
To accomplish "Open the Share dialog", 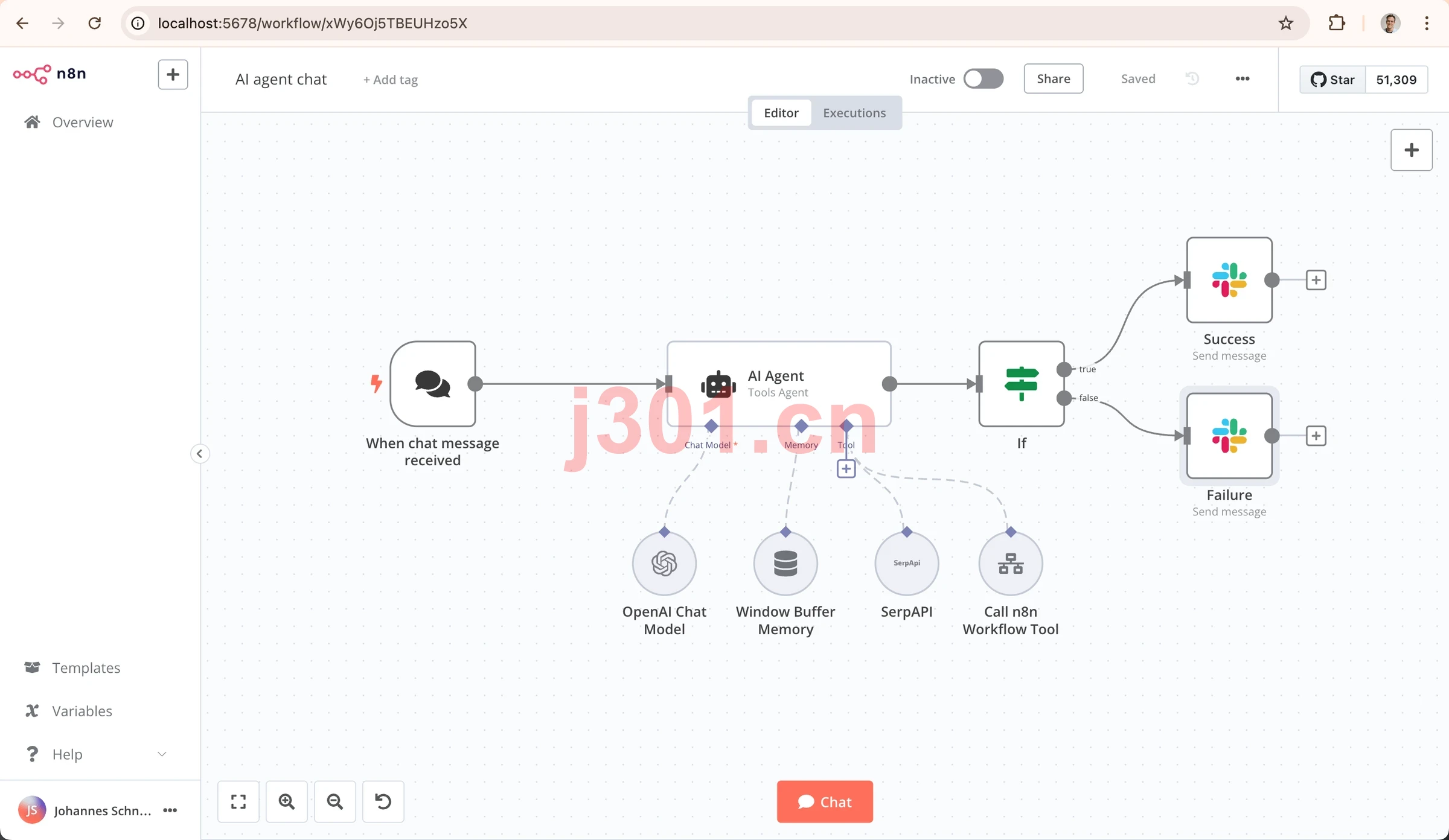I will (1053, 78).
